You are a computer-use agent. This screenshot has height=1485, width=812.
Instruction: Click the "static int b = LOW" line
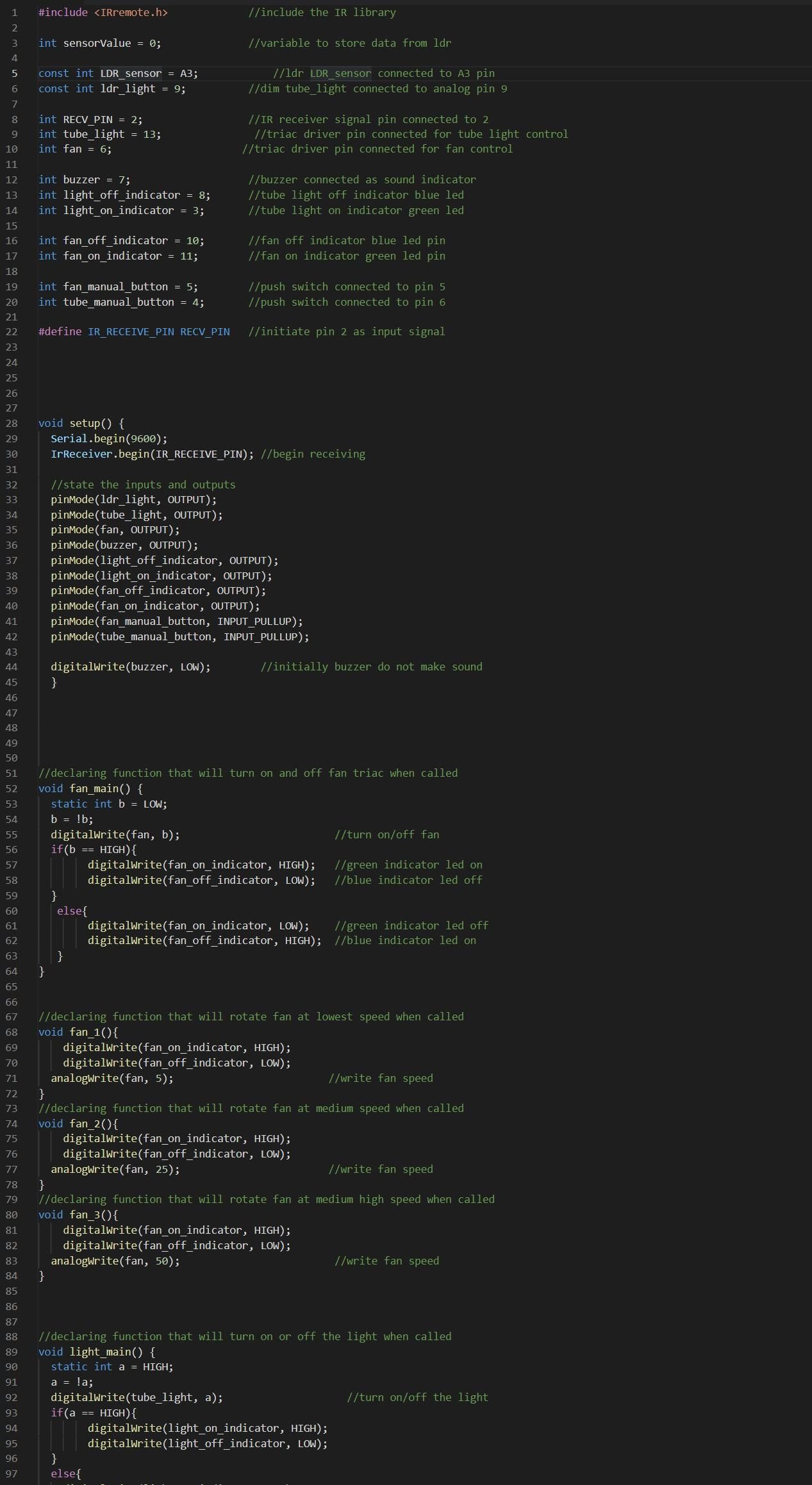click(109, 804)
